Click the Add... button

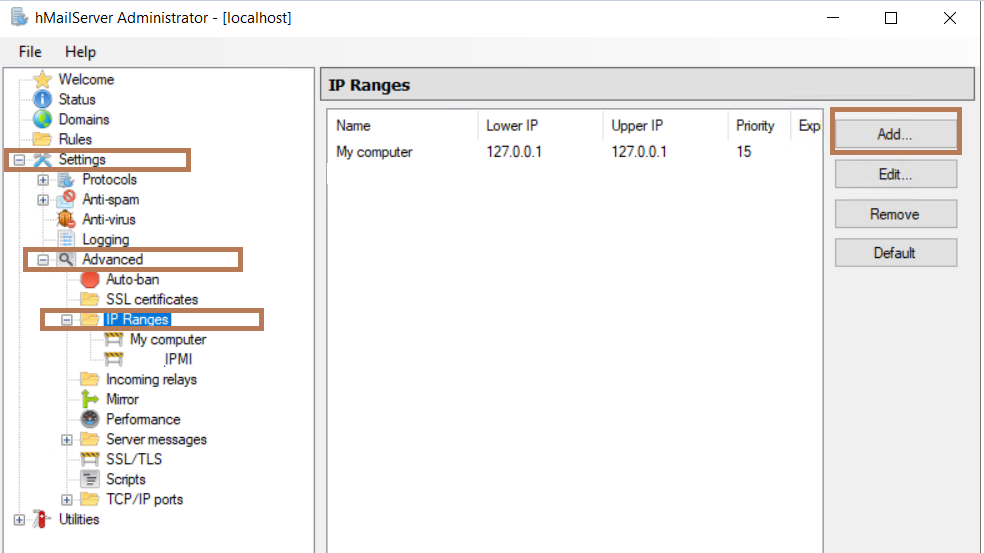click(x=896, y=134)
